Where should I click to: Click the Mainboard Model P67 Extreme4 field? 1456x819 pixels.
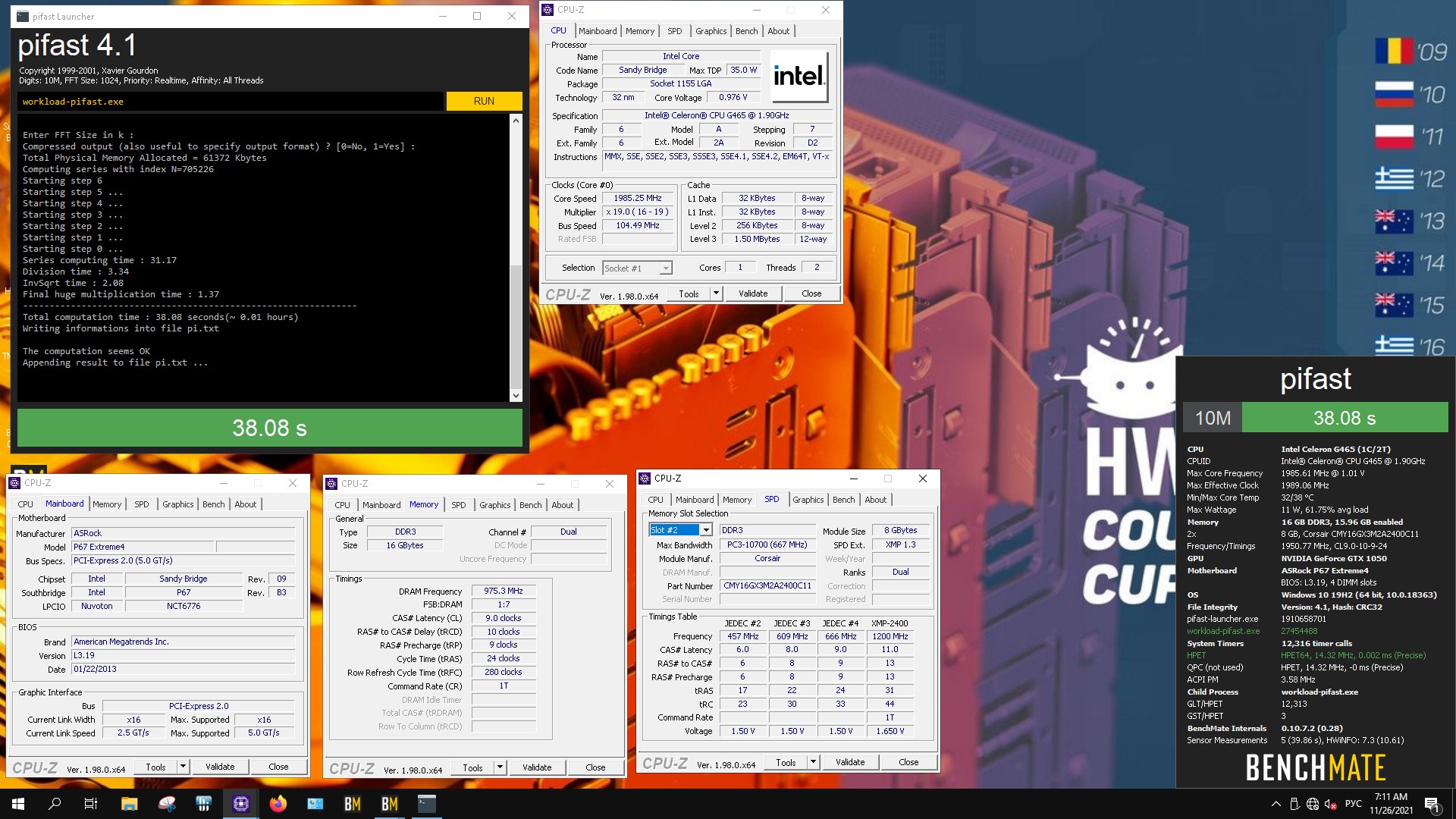pos(143,548)
